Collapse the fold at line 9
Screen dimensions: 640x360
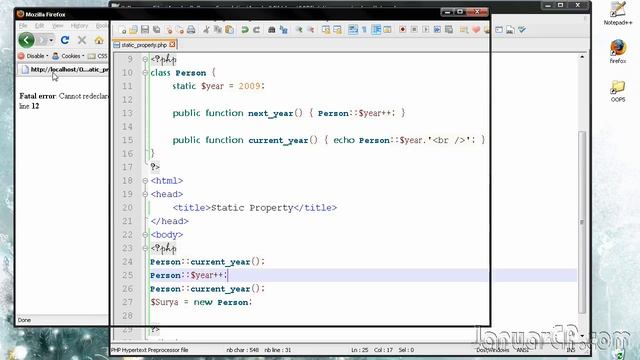click(145, 59)
